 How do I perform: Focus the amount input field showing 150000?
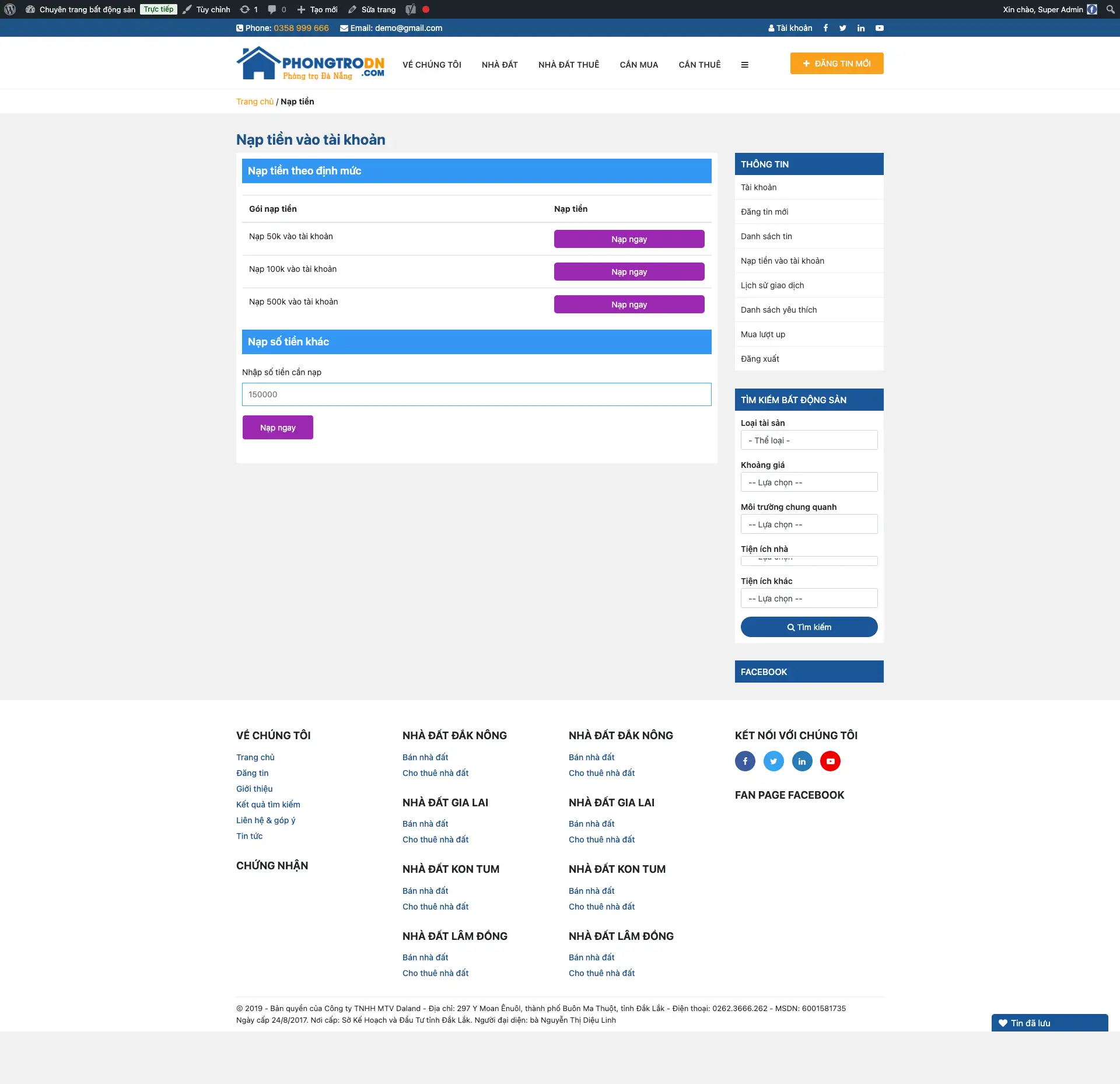[x=477, y=394]
